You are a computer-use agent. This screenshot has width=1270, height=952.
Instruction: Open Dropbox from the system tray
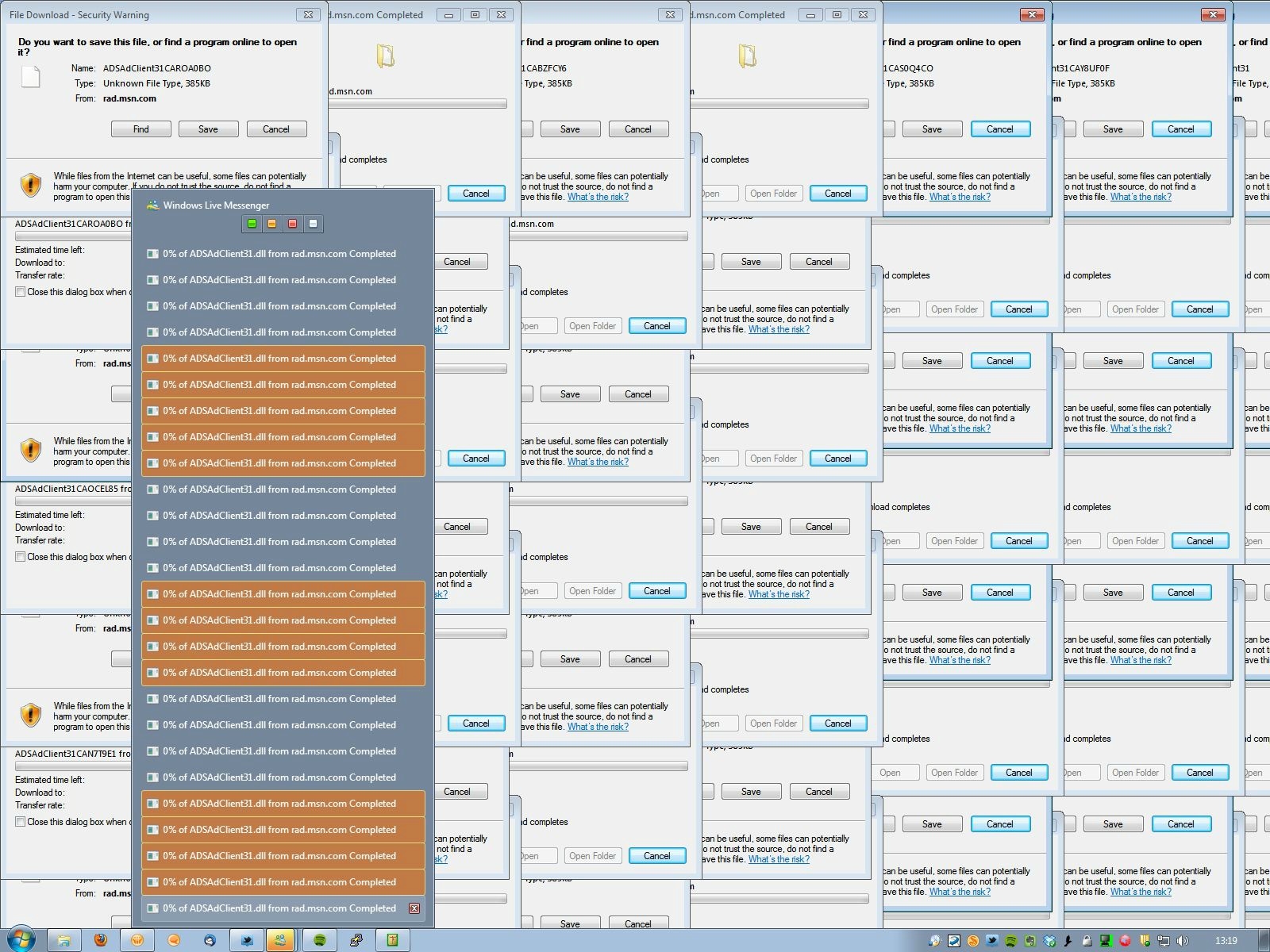click(x=1049, y=941)
